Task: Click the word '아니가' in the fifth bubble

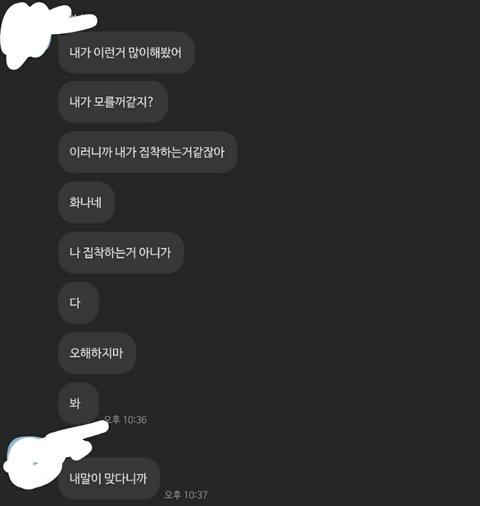Action: click(155, 253)
